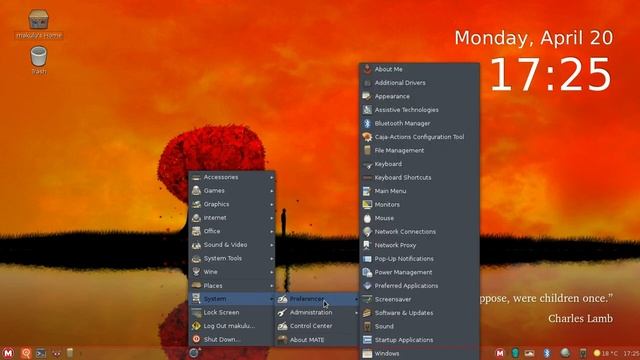
Task: Open Network Connections preferences
Action: point(419,231)
